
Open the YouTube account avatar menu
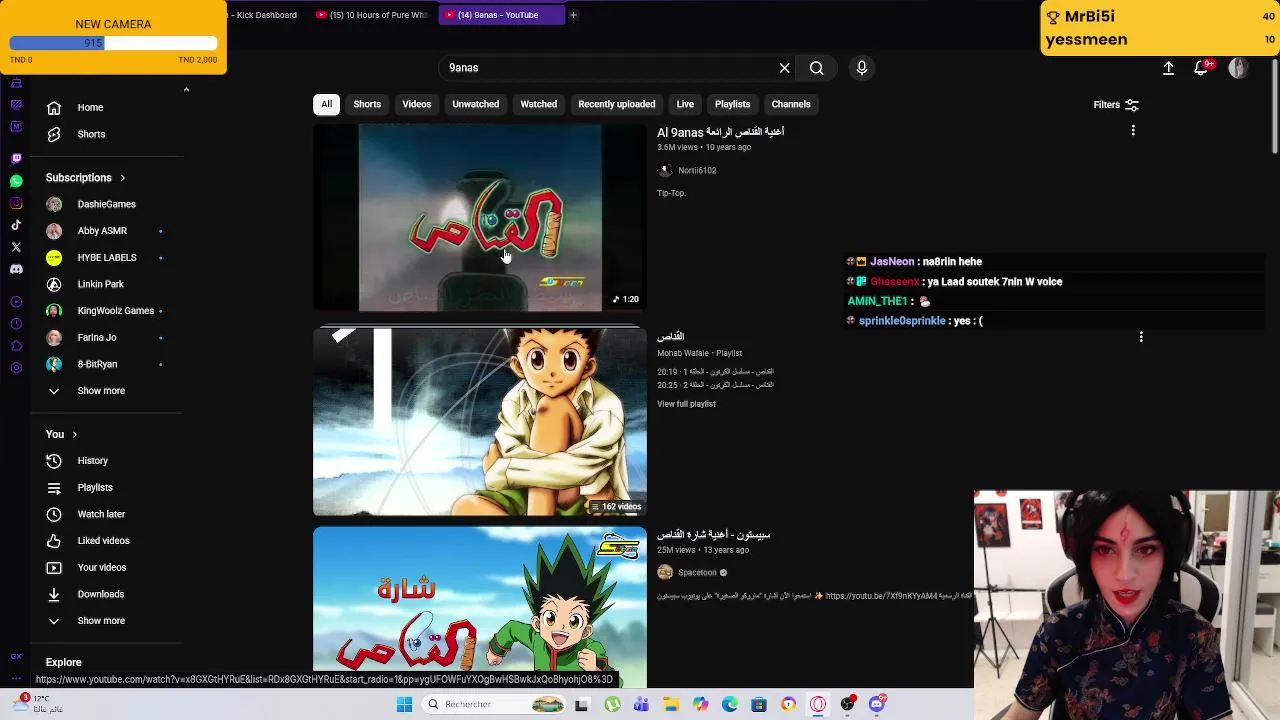(1238, 68)
